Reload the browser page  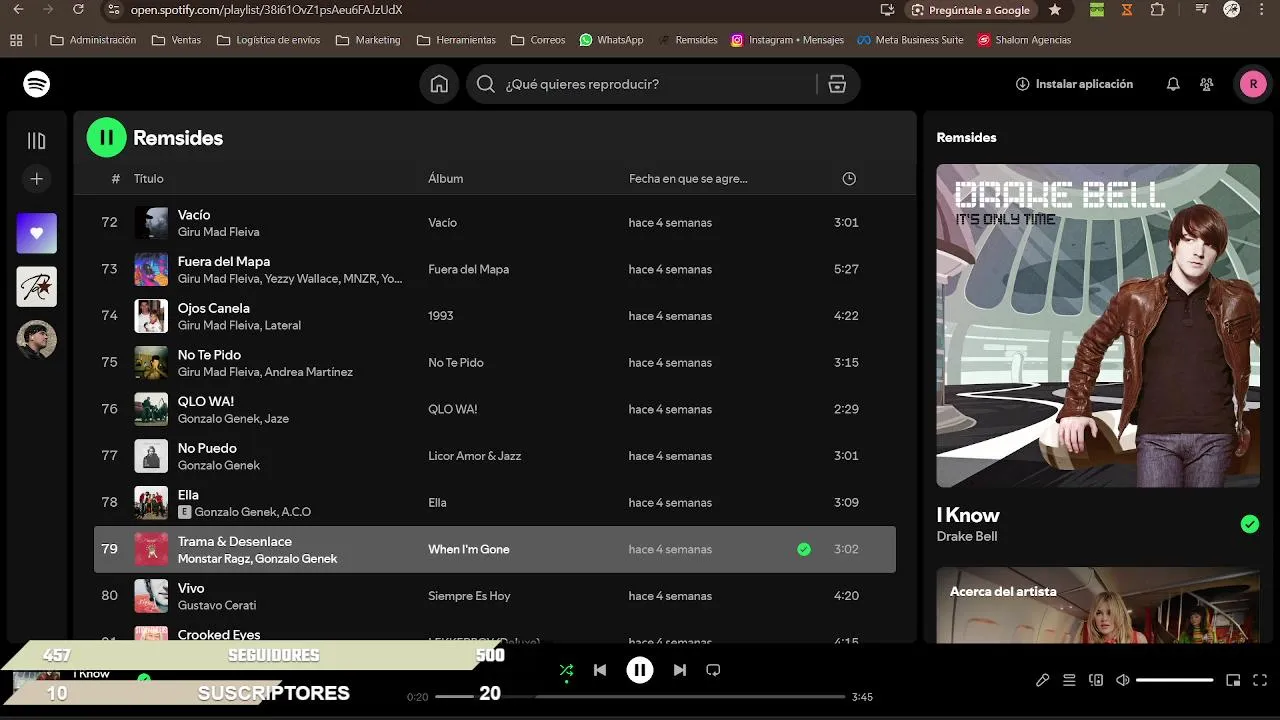coord(79,10)
